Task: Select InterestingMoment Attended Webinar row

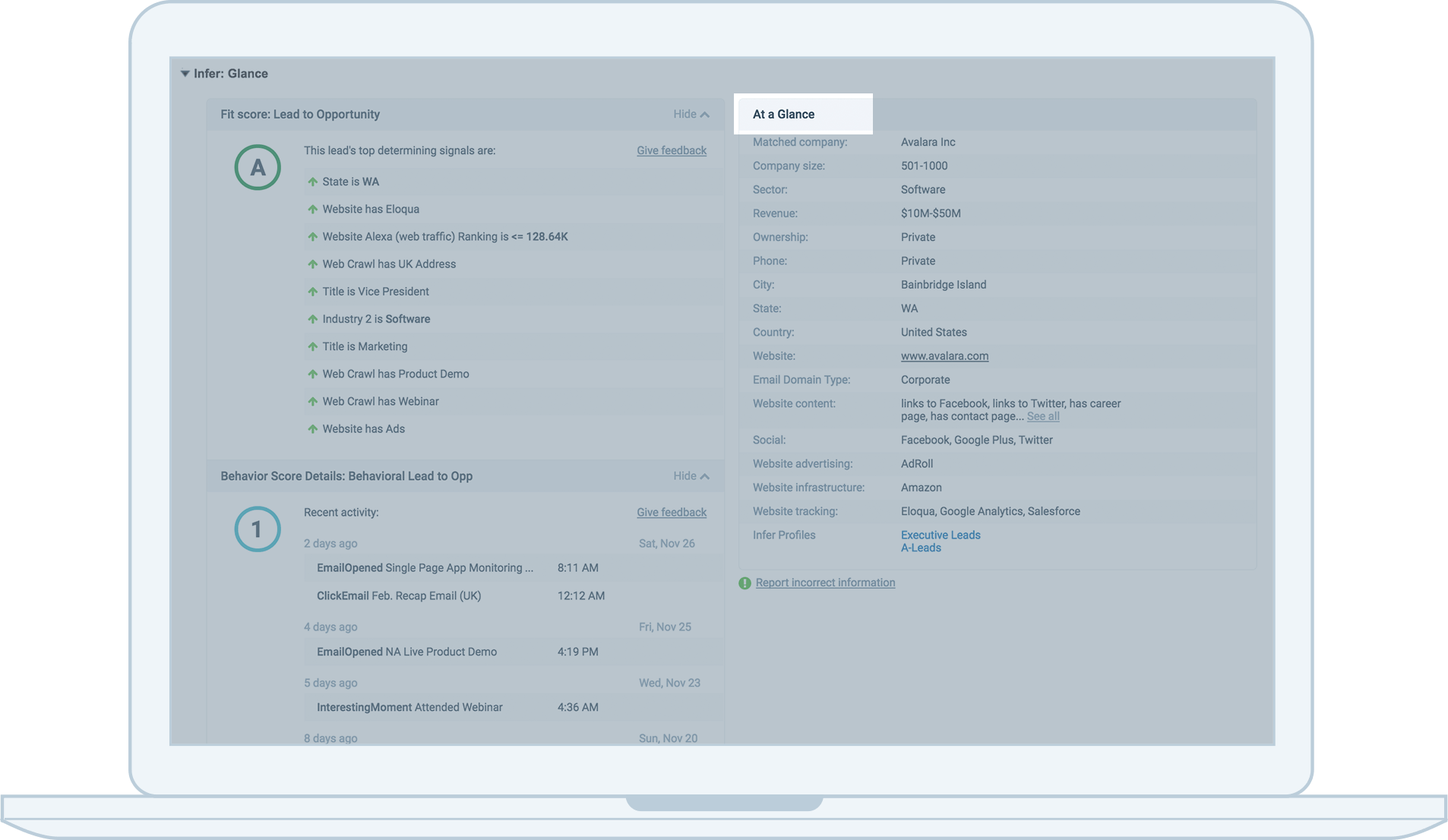Action: coord(514,707)
